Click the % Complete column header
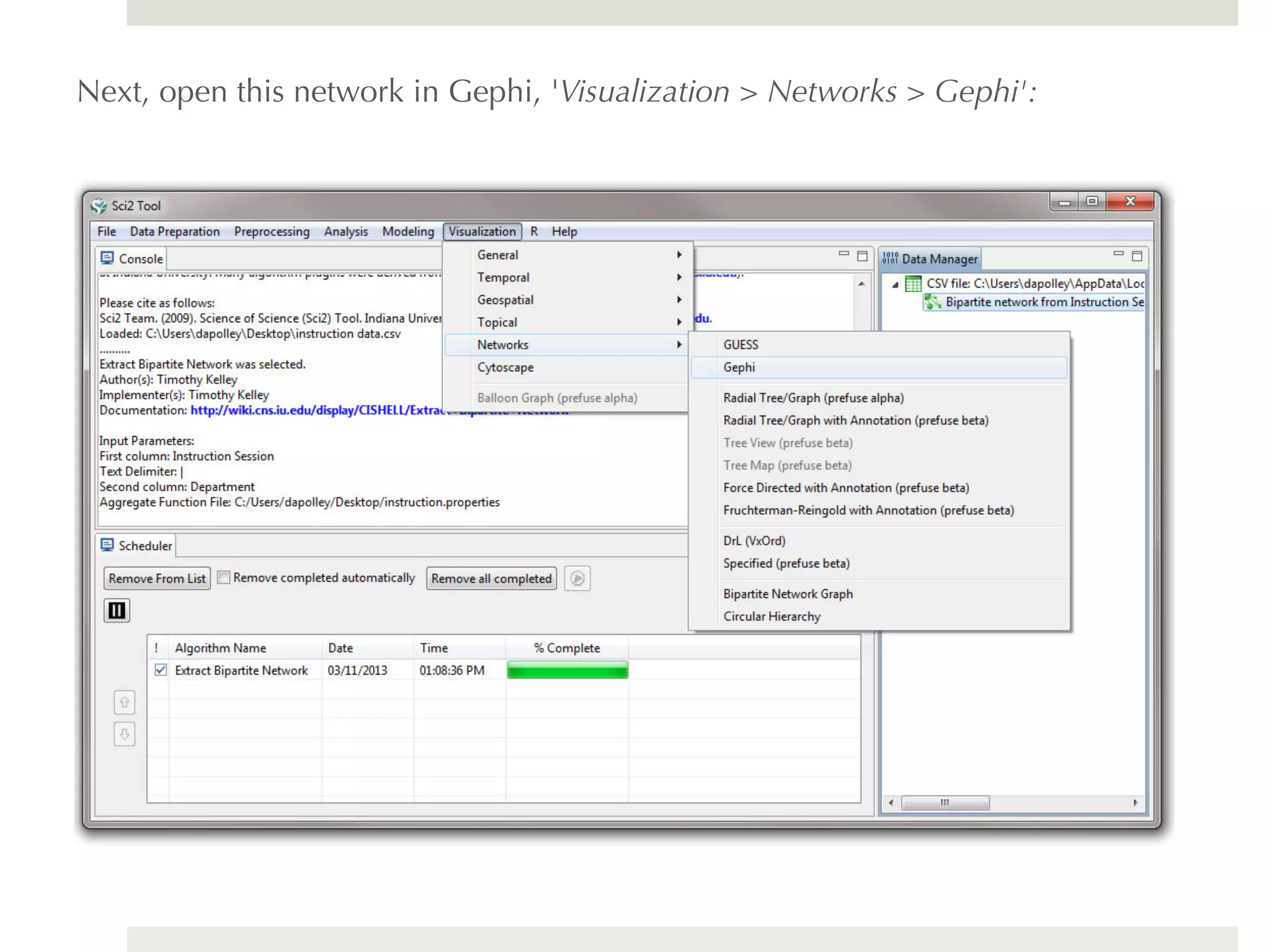 [567, 648]
